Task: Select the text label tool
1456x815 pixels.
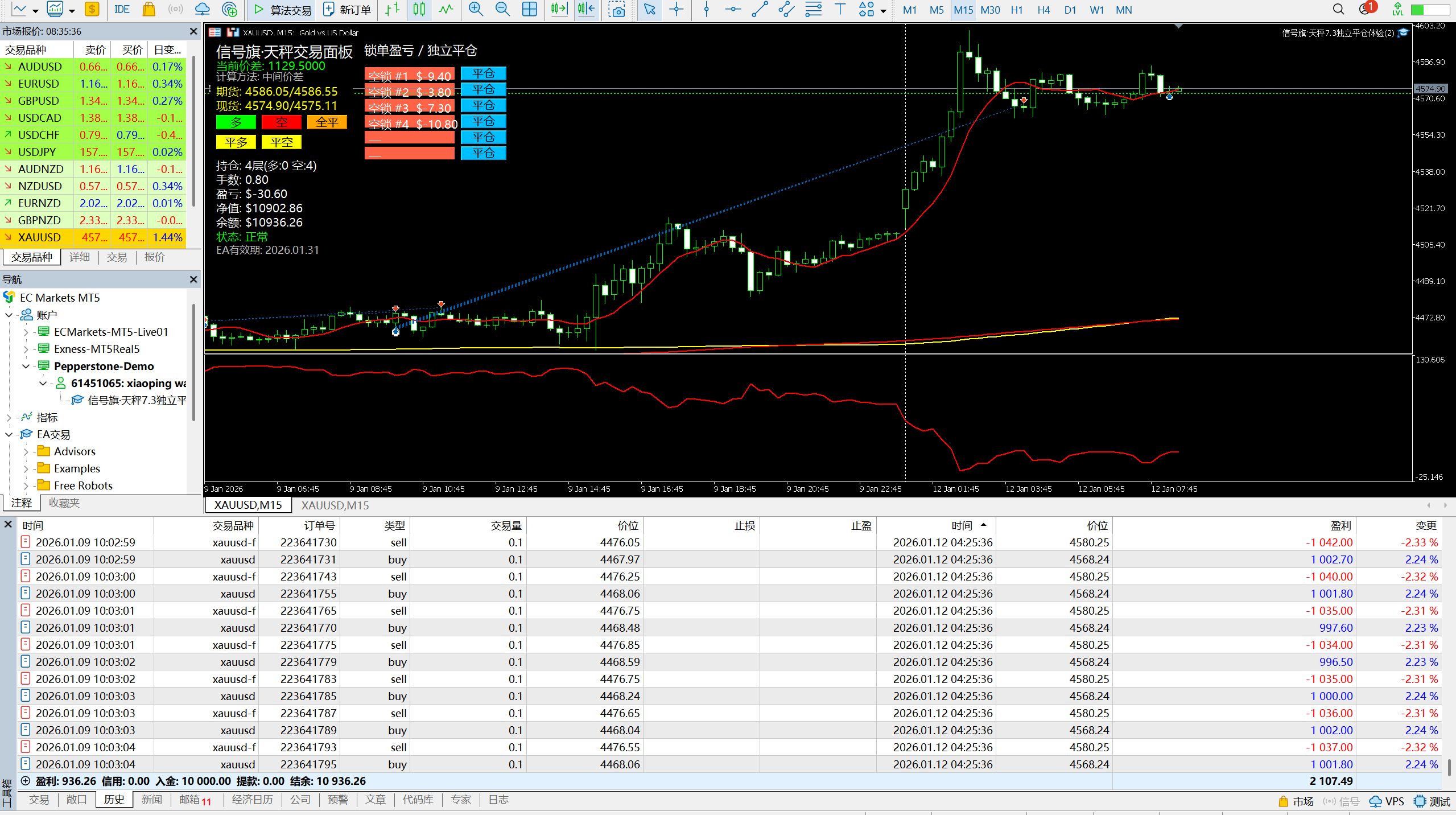Action: coord(840,9)
